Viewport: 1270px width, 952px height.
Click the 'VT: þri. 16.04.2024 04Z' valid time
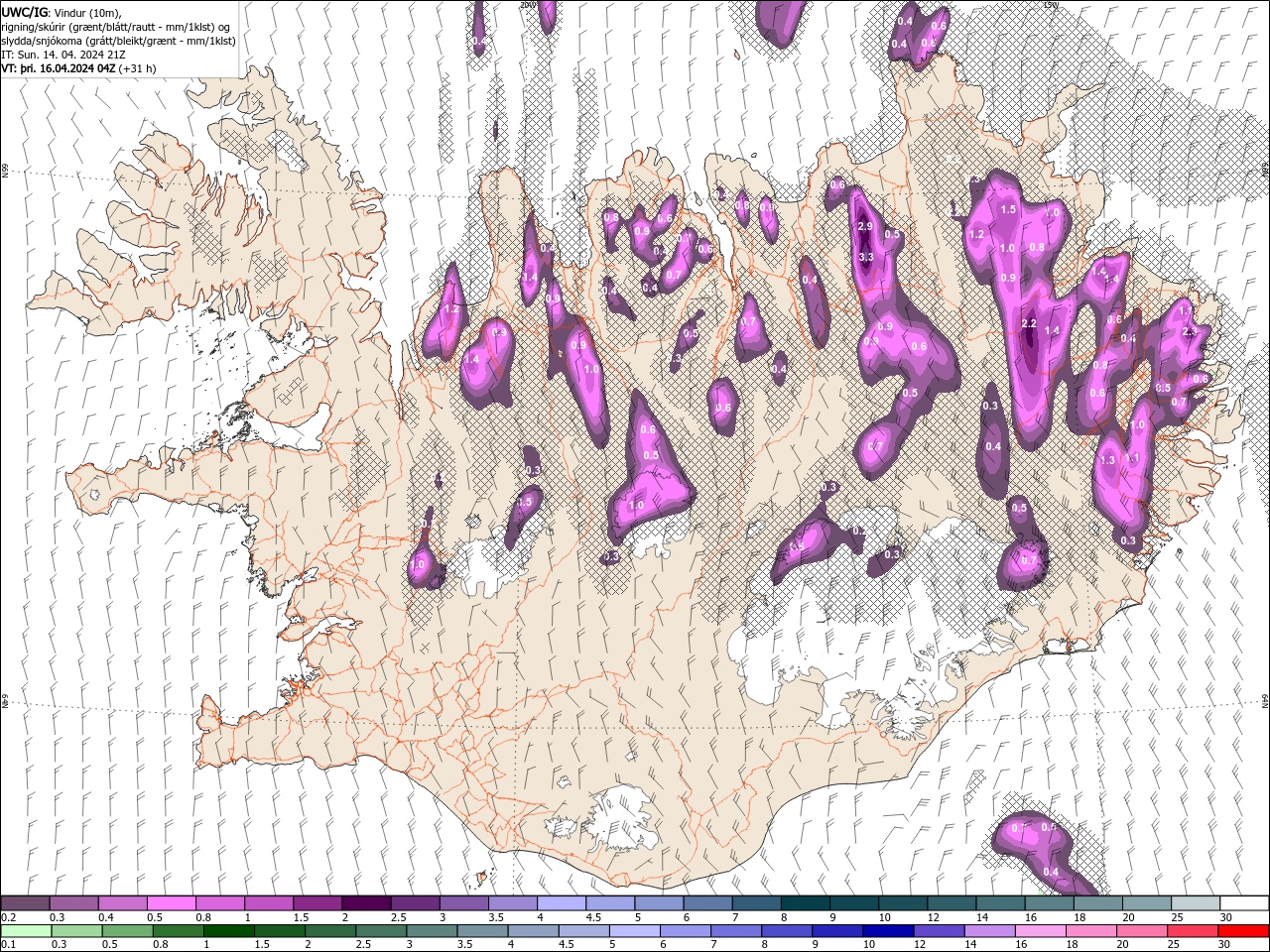(x=59, y=68)
